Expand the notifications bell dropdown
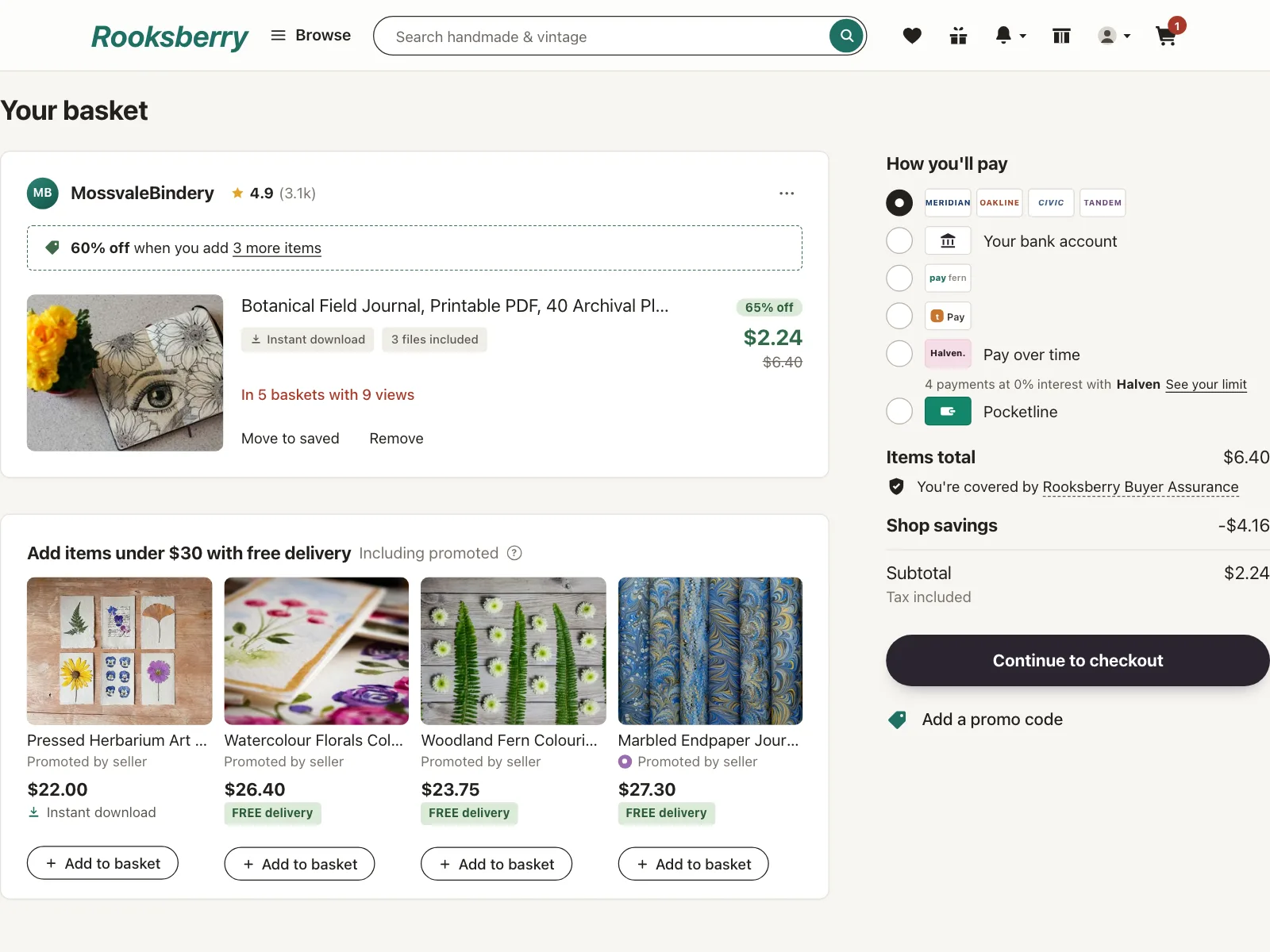This screenshot has height=952, width=1270. (x=1010, y=36)
